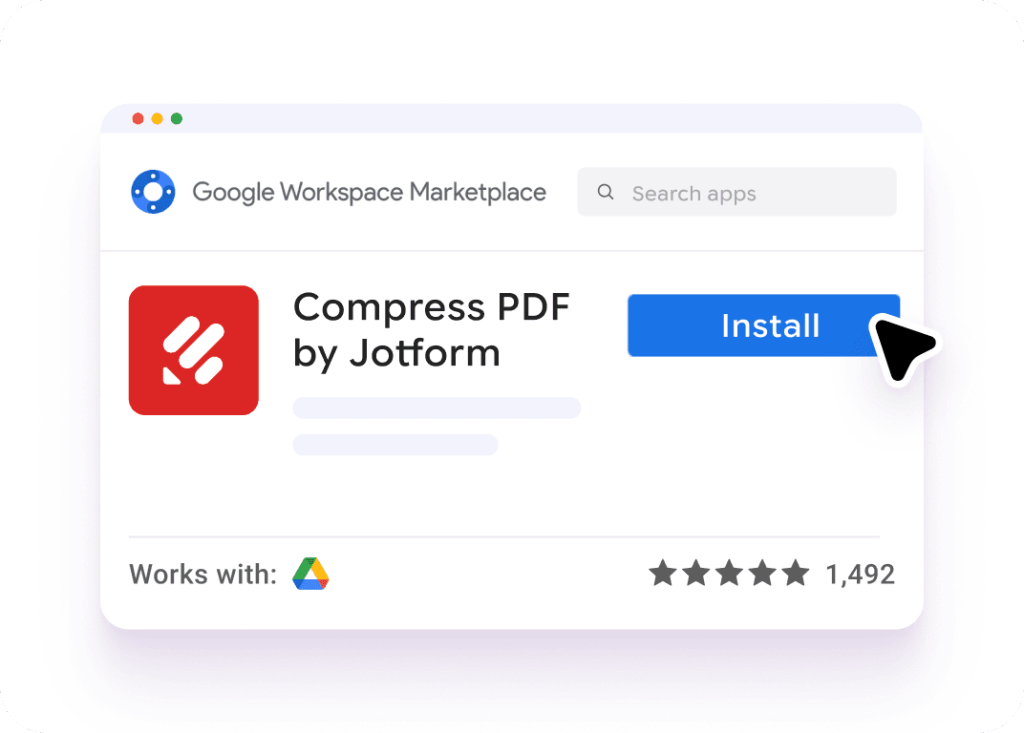This screenshot has height=733, width=1024.
Task: Maximize the window with the green dot
Action: pyautogui.click(x=176, y=119)
